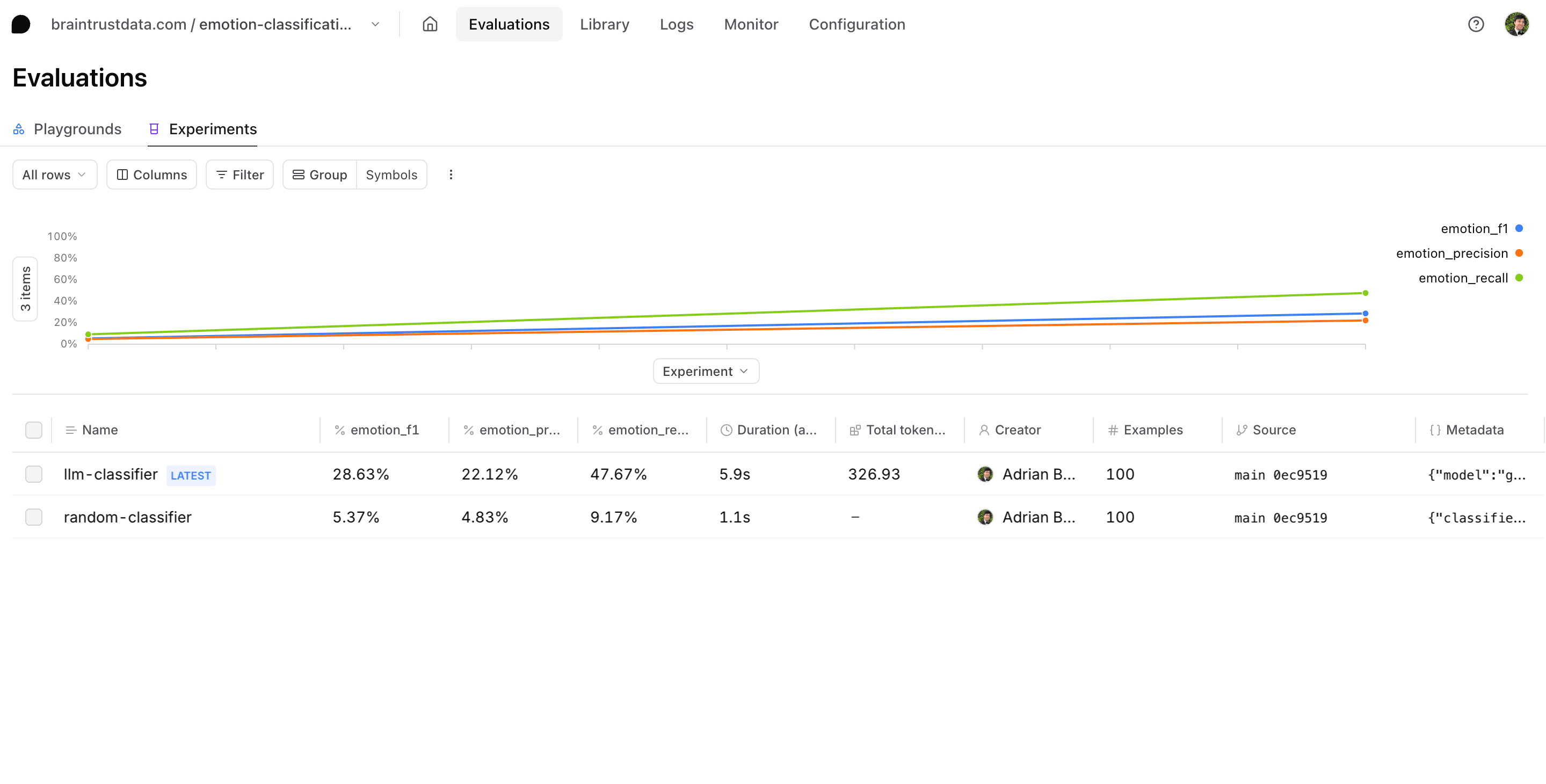Click the Source column branch icon
Screen dimensions: 1546x784
click(x=1242, y=430)
